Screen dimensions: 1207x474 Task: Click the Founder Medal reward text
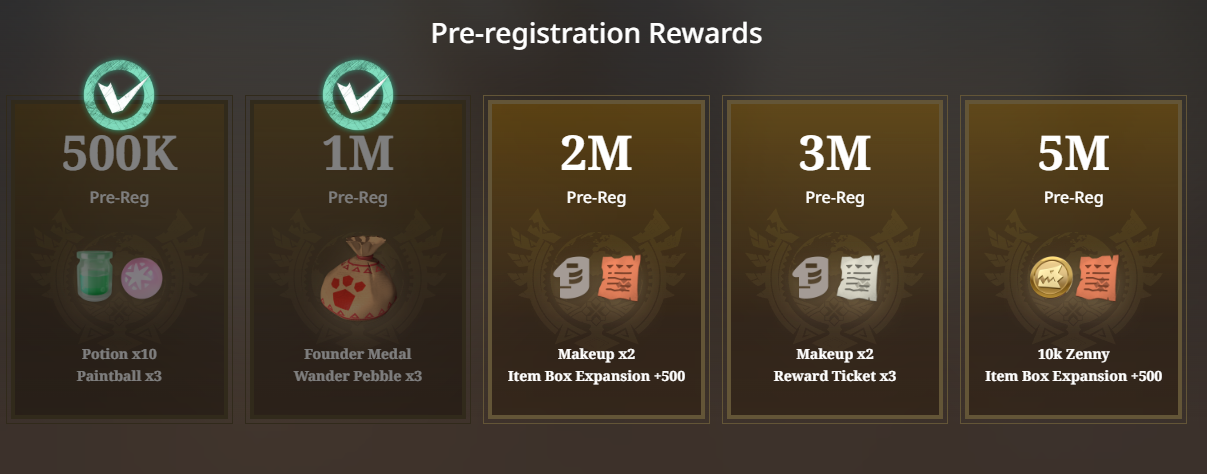(358, 354)
